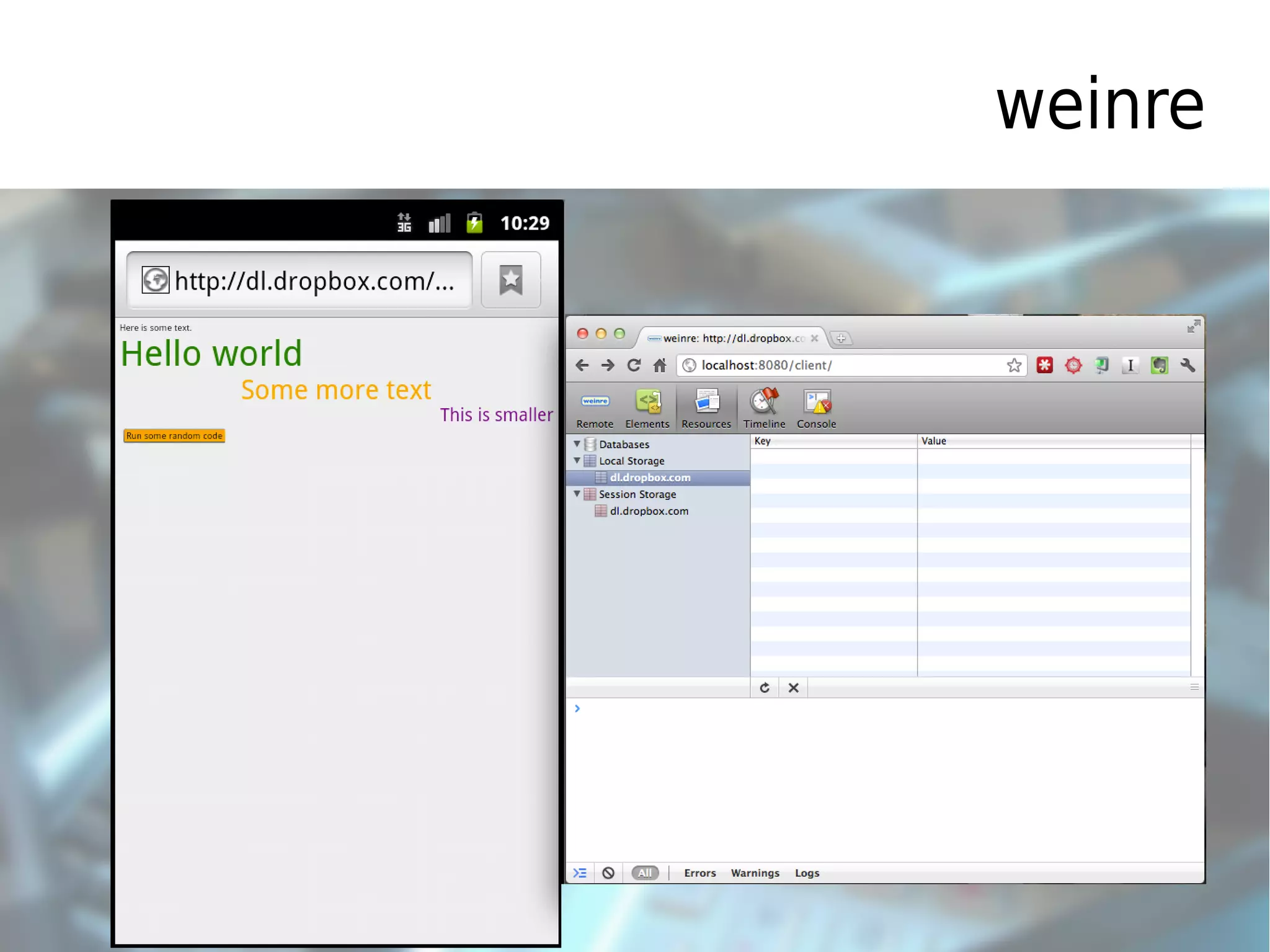Click the browser Home icon
The width and height of the screenshot is (1270, 952).
click(x=660, y=365)
